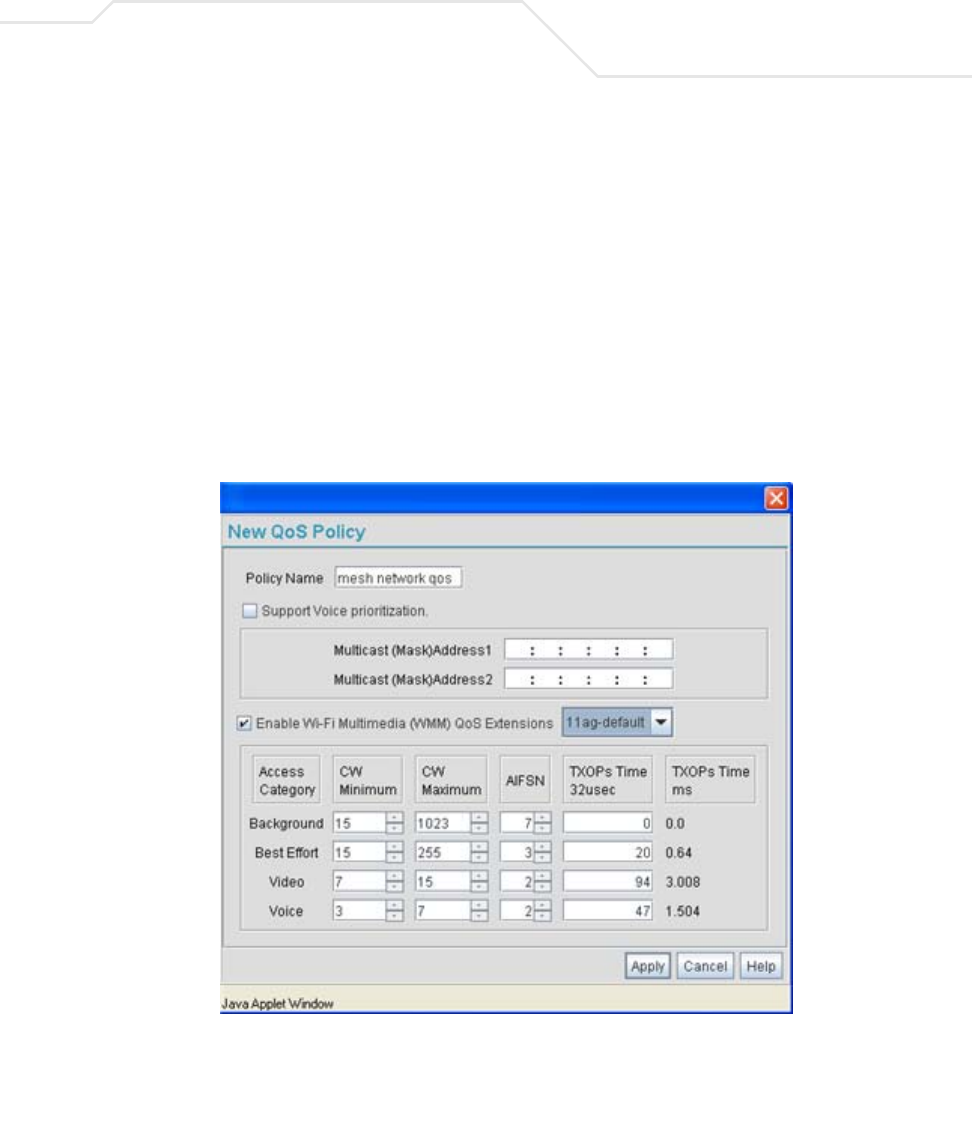Image resolution: width=972 pixels, height=1122 pixels.
Task: Click the TXOPs Time ms header
Action: (x=710, y=780)
